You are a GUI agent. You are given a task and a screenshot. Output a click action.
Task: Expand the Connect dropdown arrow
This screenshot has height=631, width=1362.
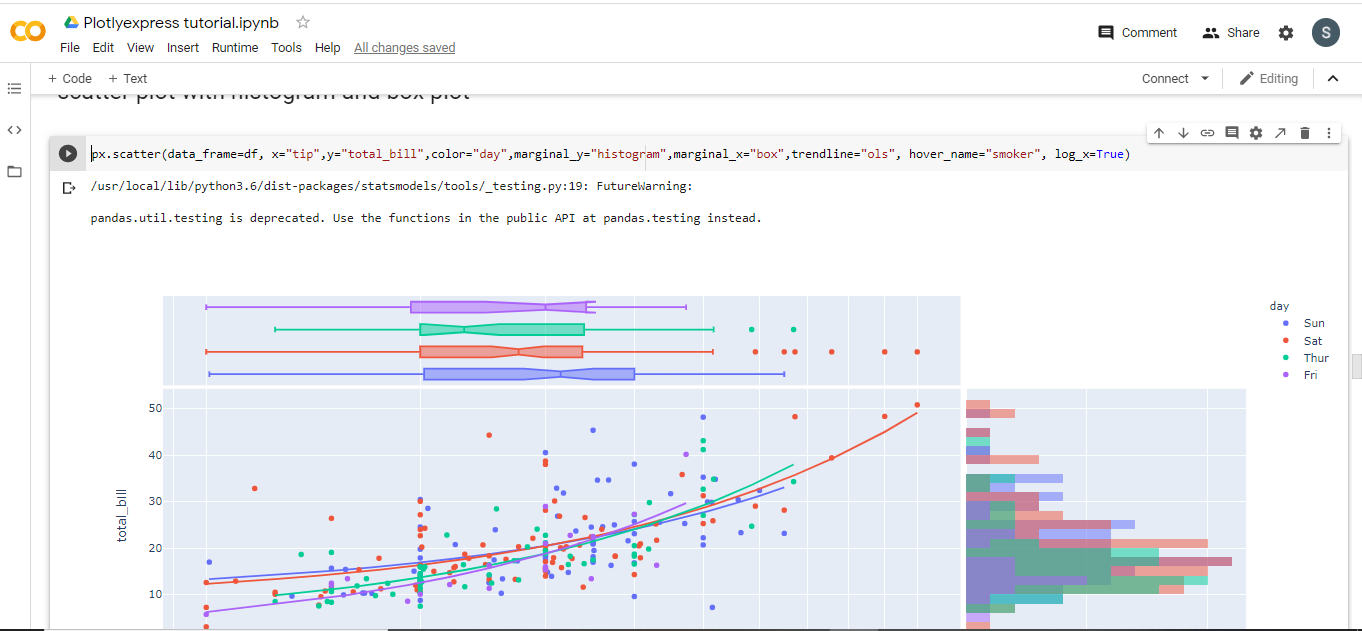pos(1205,78)
